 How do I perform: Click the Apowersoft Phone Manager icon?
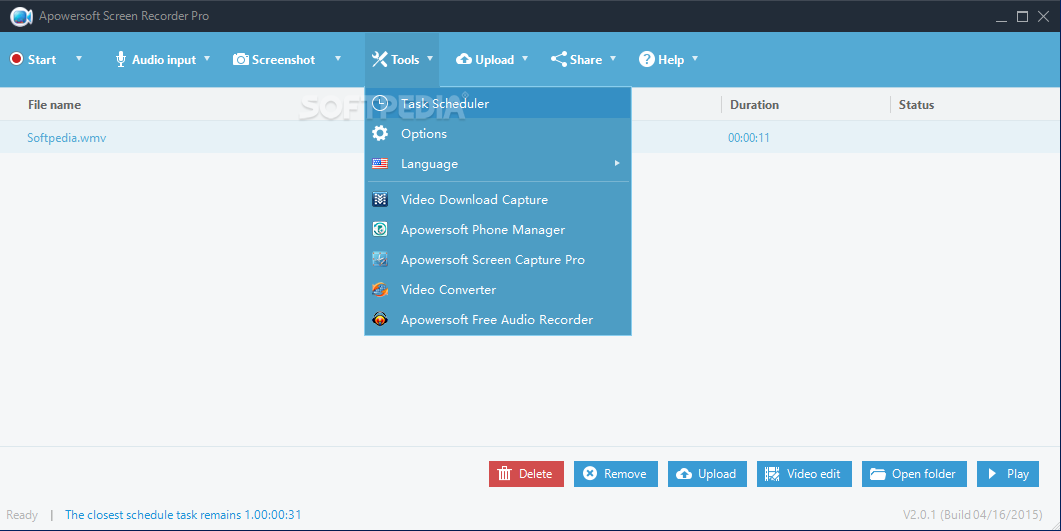380,229
